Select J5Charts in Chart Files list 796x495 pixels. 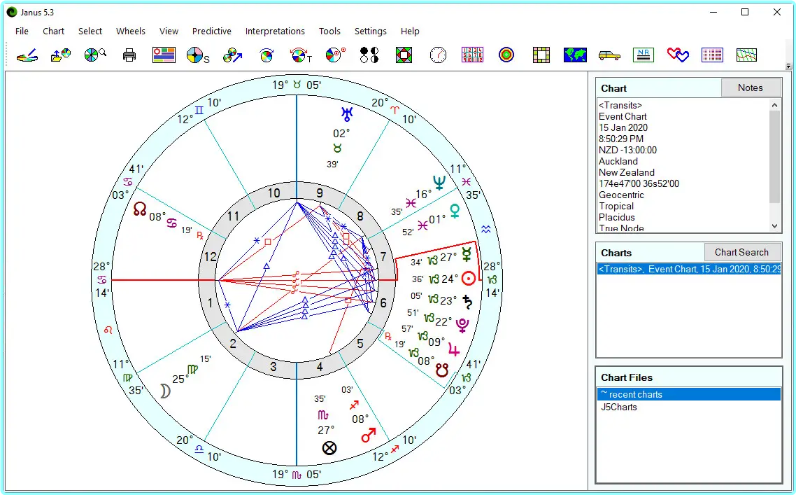(x=618, y=407)
